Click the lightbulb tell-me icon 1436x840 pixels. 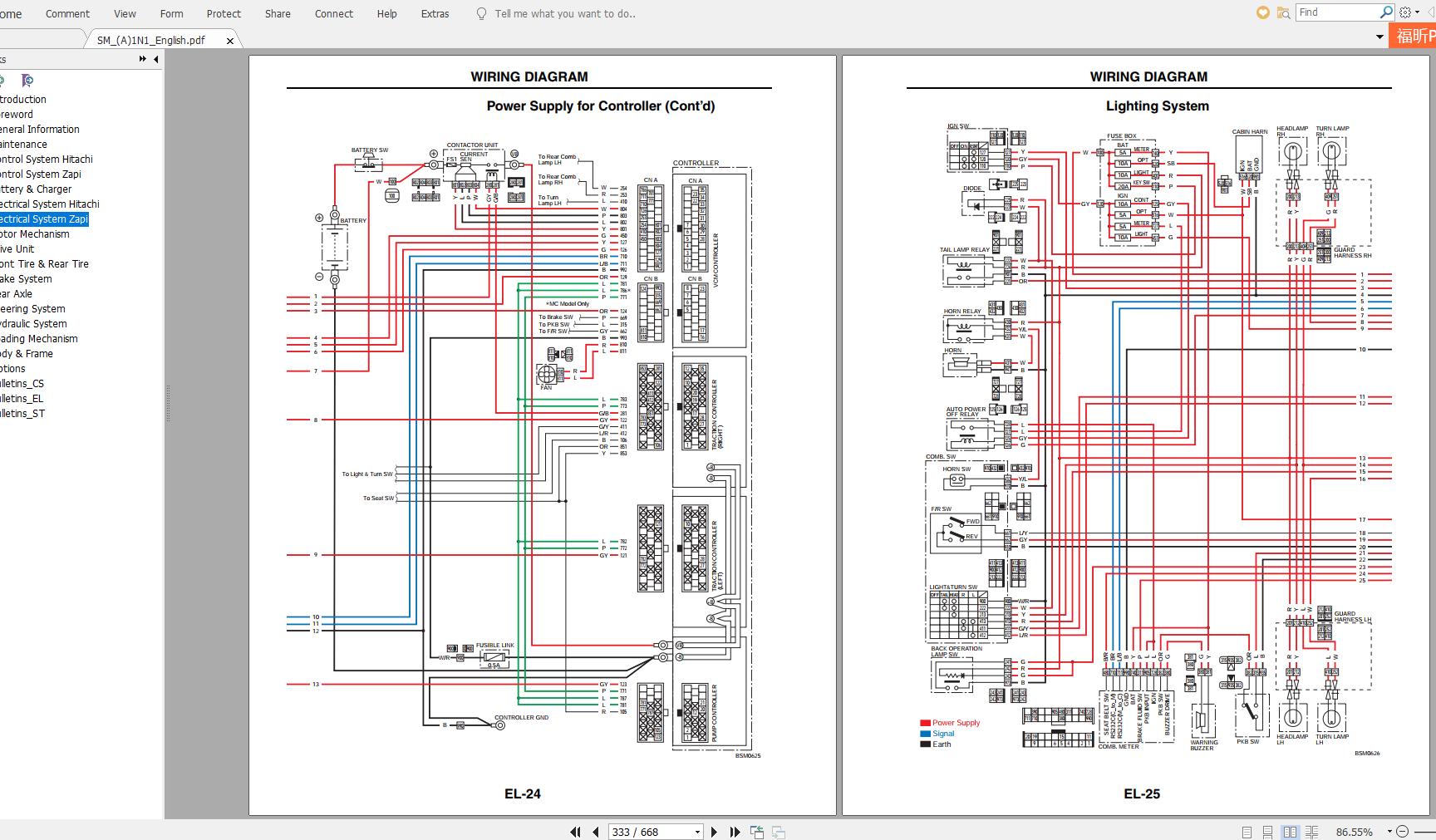click(481, 13)
